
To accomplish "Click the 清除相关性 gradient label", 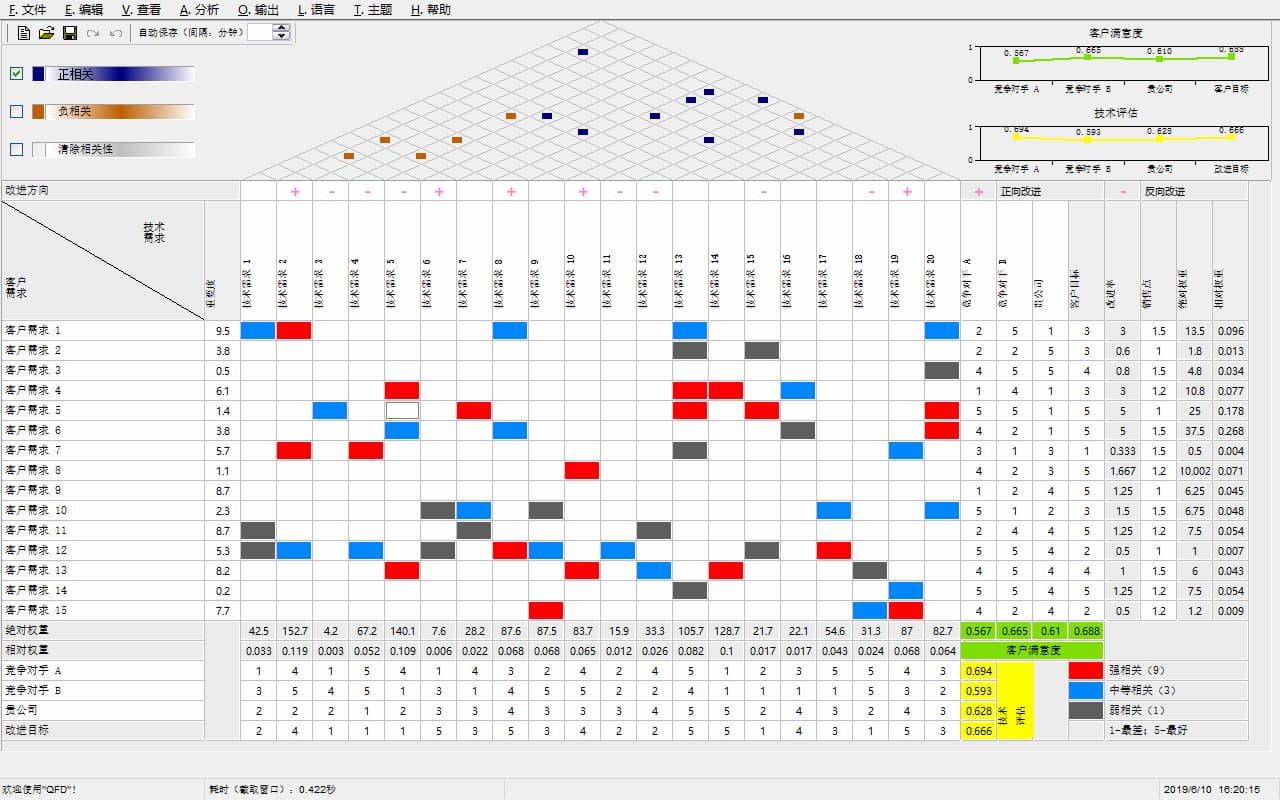I will pyautogui.click(x=121, y=150).
